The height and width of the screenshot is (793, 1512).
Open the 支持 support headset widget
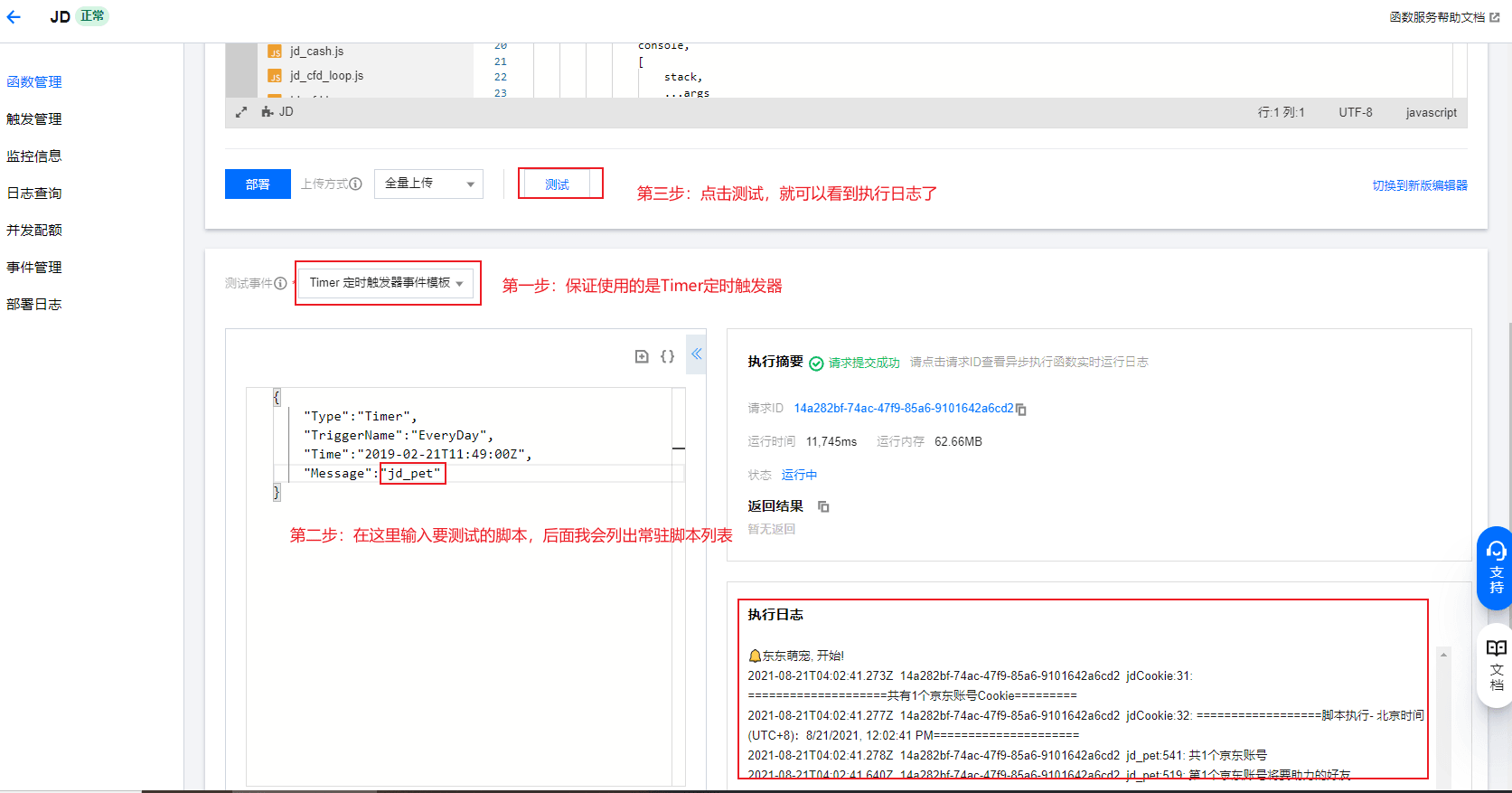[1496, 567]
